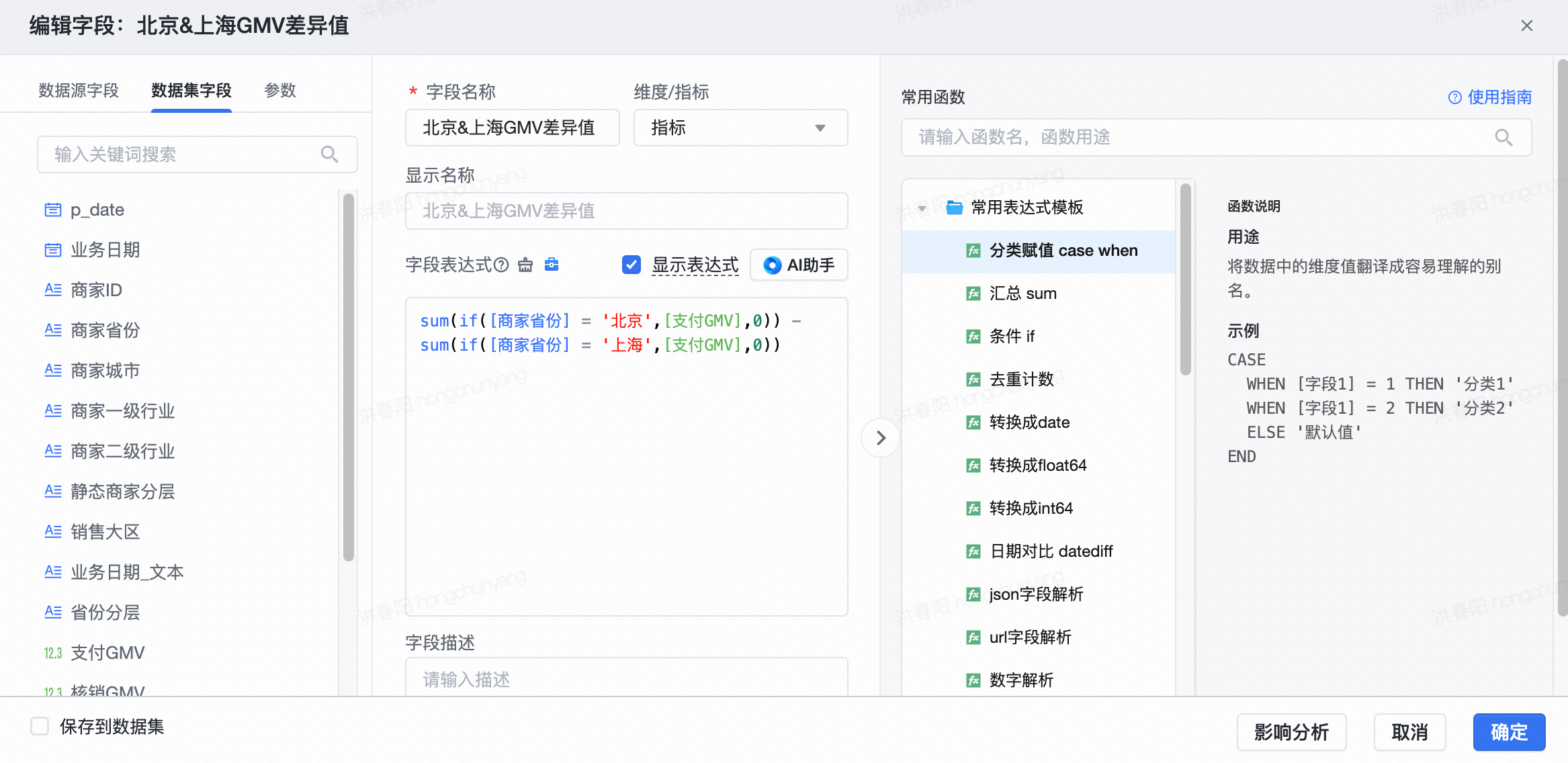This screenshot has height=763, width=1568.
Task: Enable the 保存到数据集 checkbox
Action: tap(40, 726)
